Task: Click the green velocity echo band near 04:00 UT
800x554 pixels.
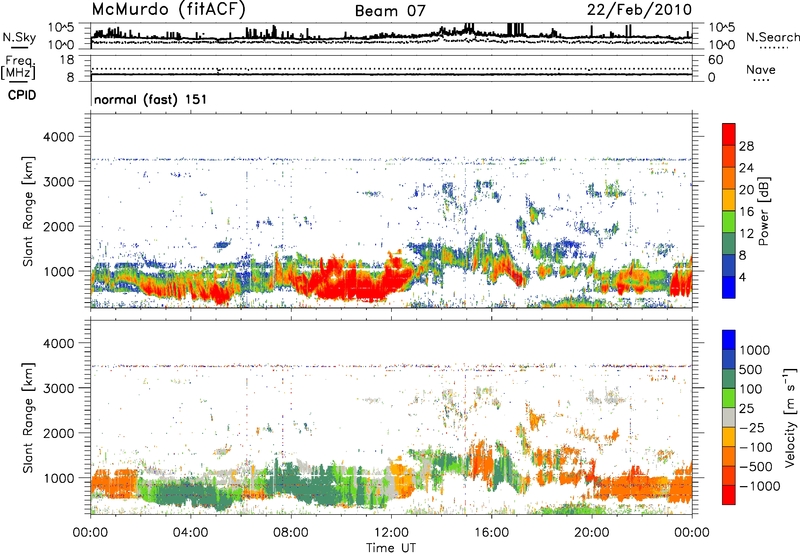Action: point(189,491)
